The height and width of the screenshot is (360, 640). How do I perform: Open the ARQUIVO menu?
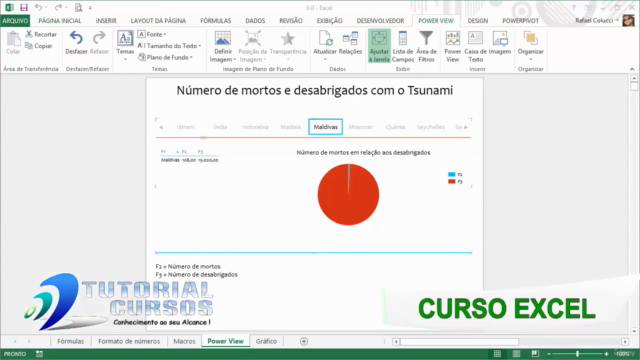point(15,20)
